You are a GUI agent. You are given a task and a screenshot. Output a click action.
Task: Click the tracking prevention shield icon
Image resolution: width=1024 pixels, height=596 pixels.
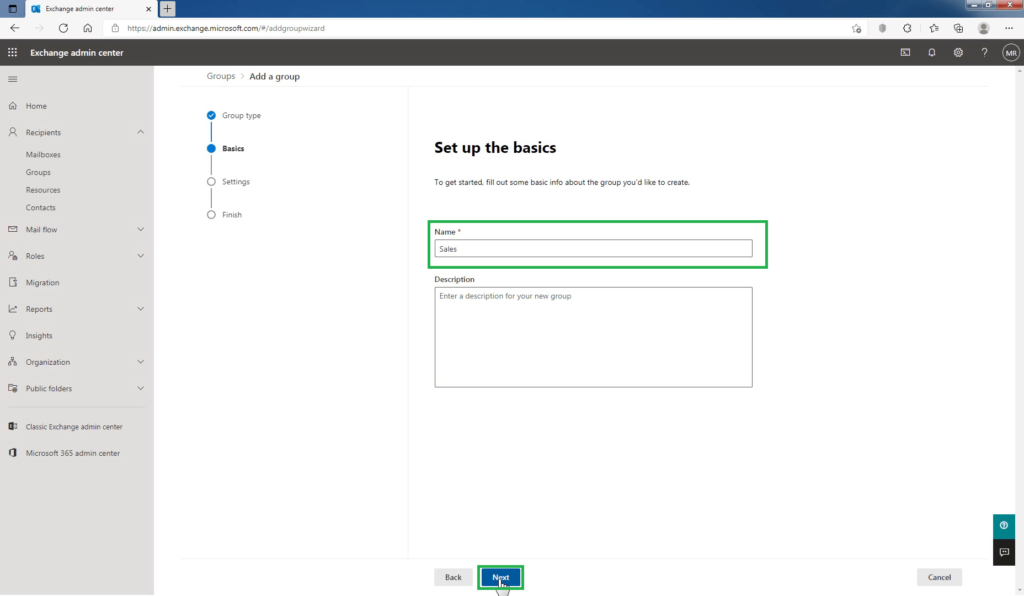882,28
